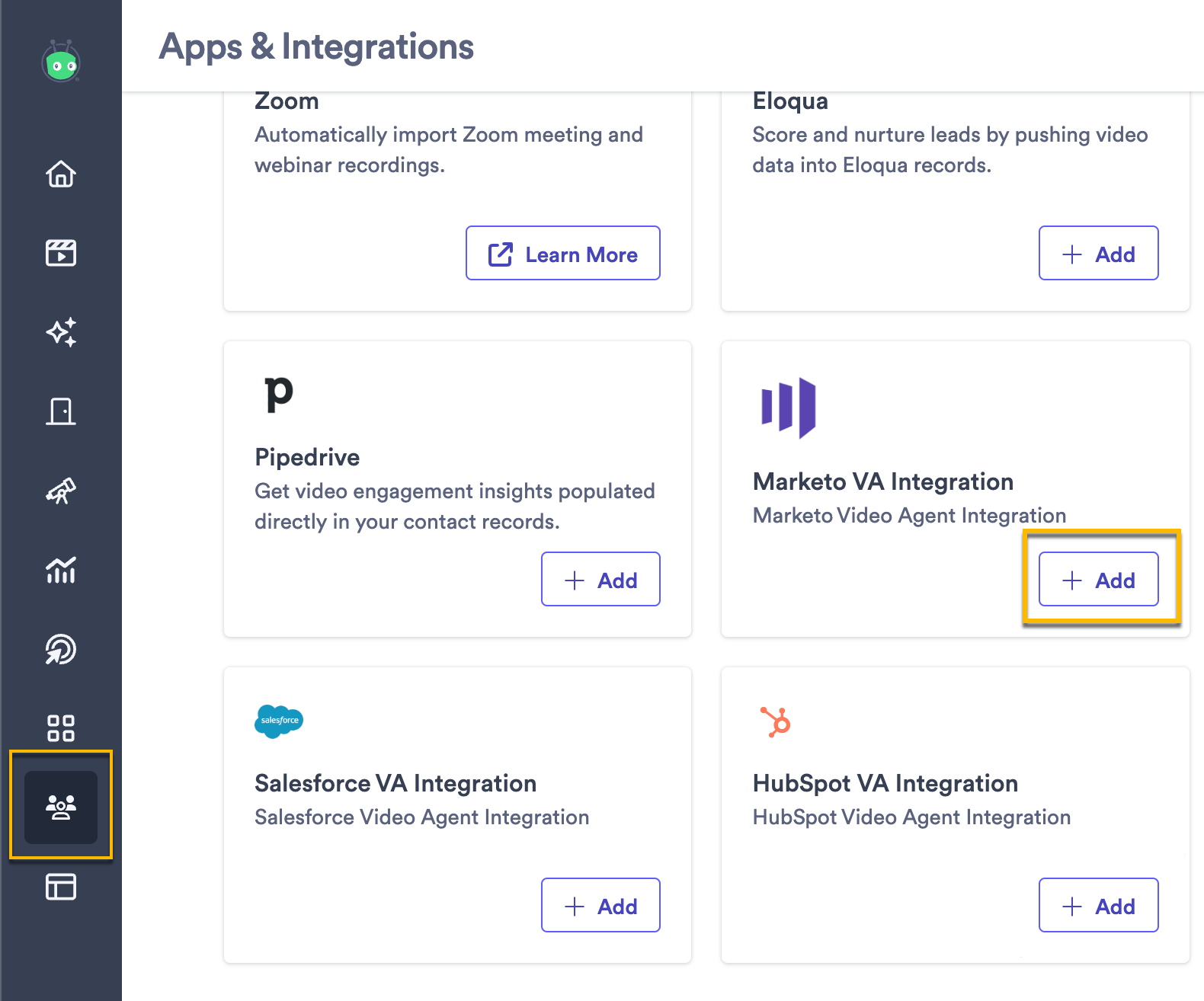Add the HubSpot VA Integration
This screenshot has height=1001, width=1204.
coord(1098,905)
